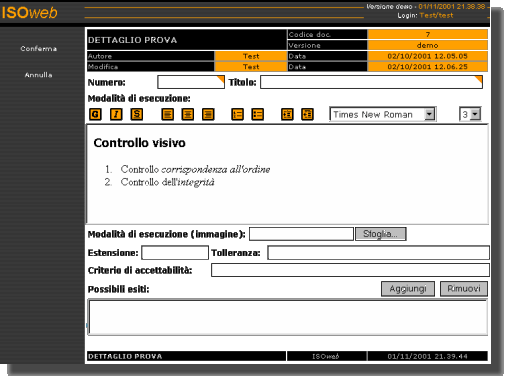The image size is (505, 376).
Task: Align text right in editor
Action: pyautogui.click(x=208, y=114)
